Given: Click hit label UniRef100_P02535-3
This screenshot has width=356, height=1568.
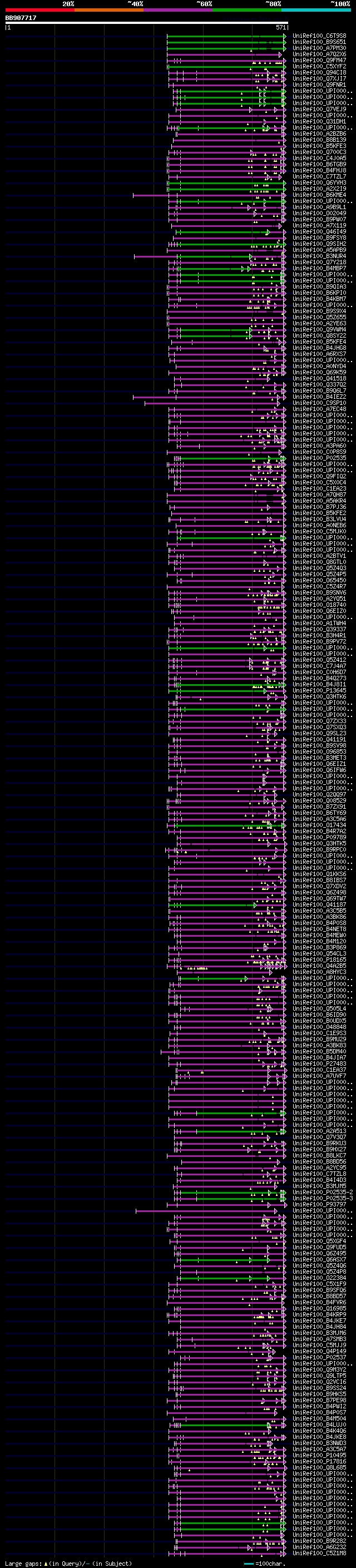Looking at the screenshot, I should (x=323, y=1199).
